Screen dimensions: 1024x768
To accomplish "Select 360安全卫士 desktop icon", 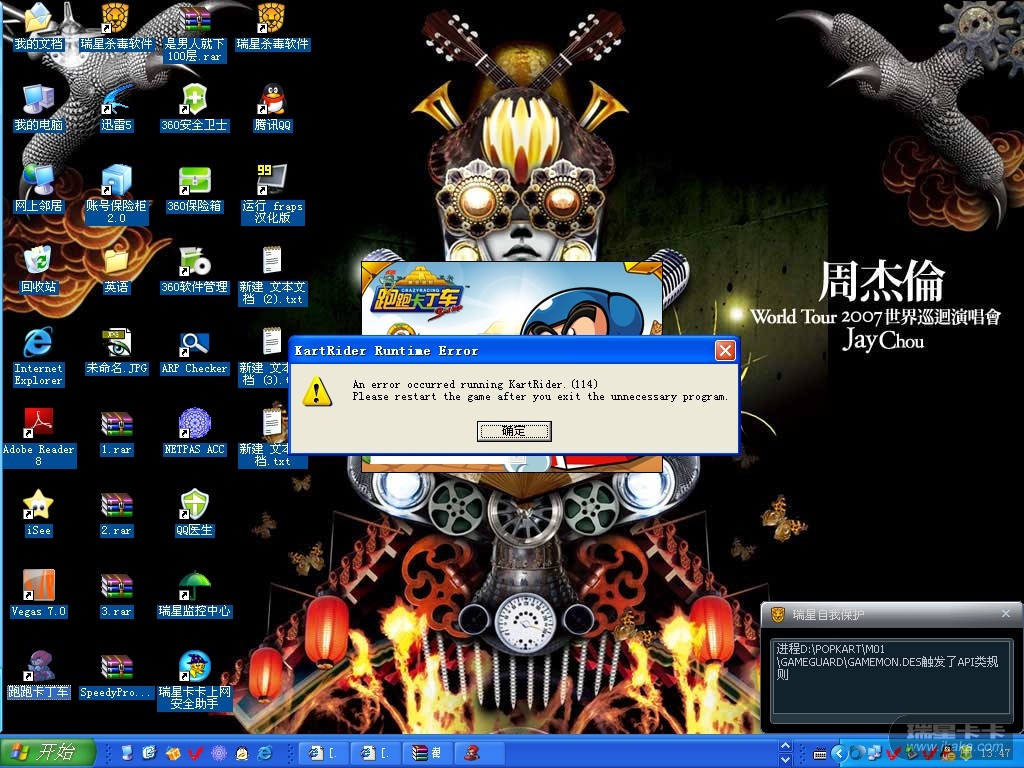I will (x=195, y=108).
